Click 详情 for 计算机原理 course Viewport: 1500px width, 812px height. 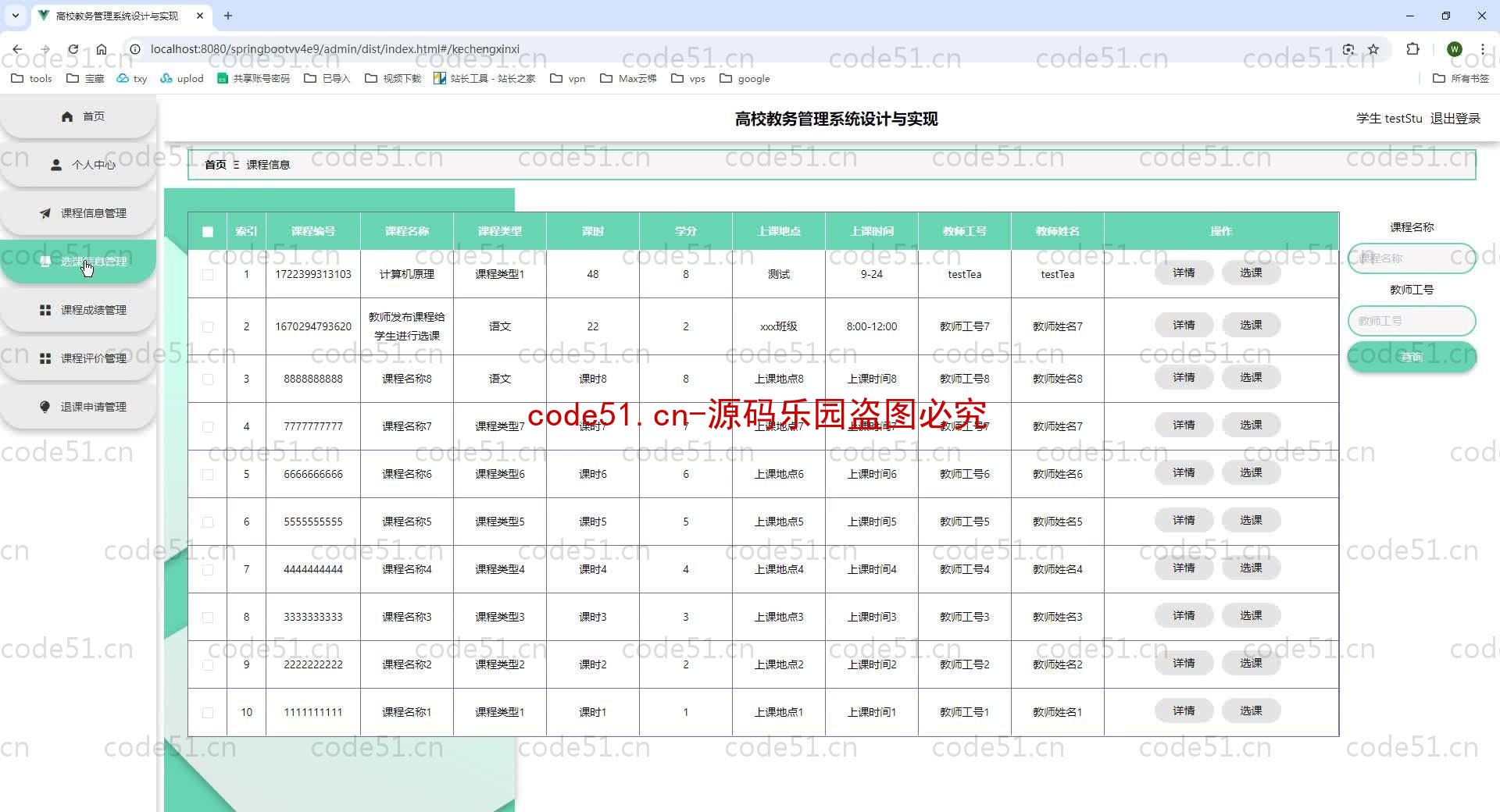(x=1184, y=273)
